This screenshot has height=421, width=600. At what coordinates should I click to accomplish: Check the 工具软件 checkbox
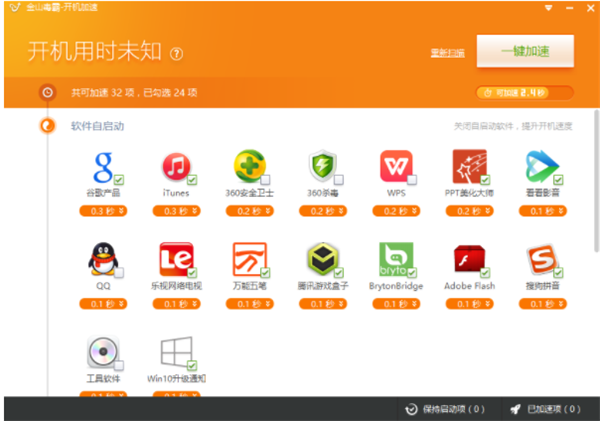[119, 366]
